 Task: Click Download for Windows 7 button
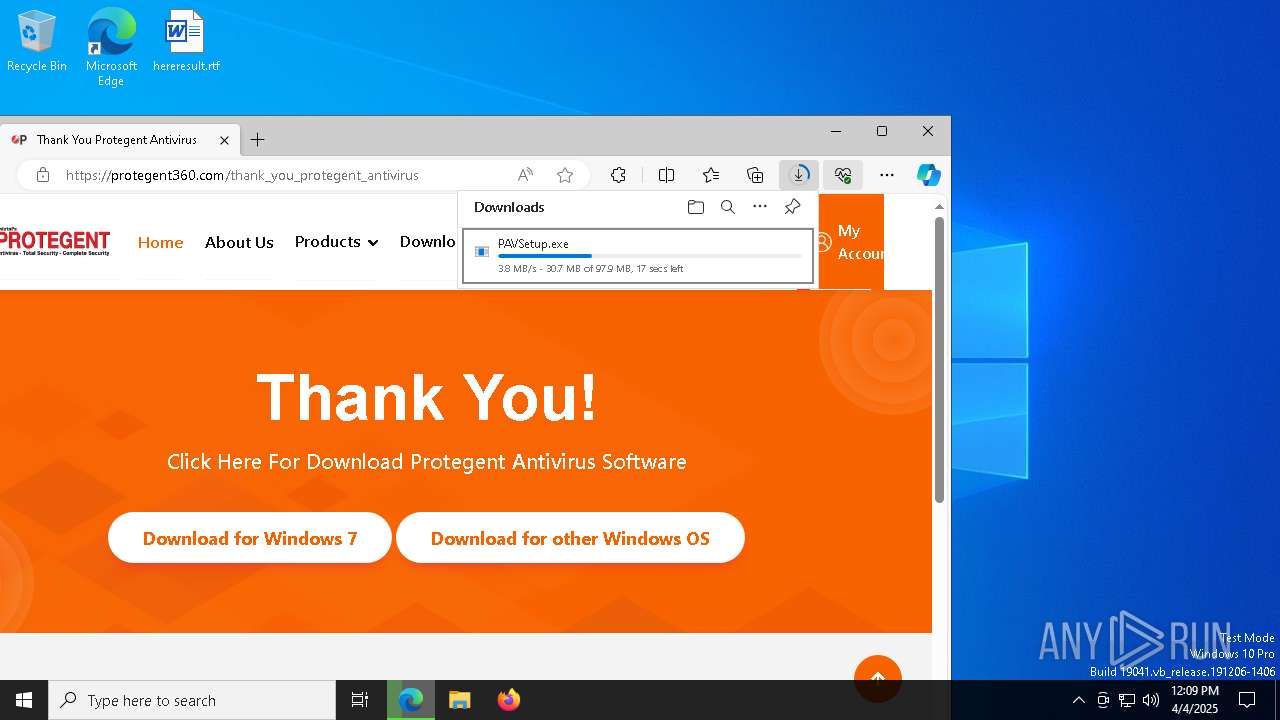[250, 538]
